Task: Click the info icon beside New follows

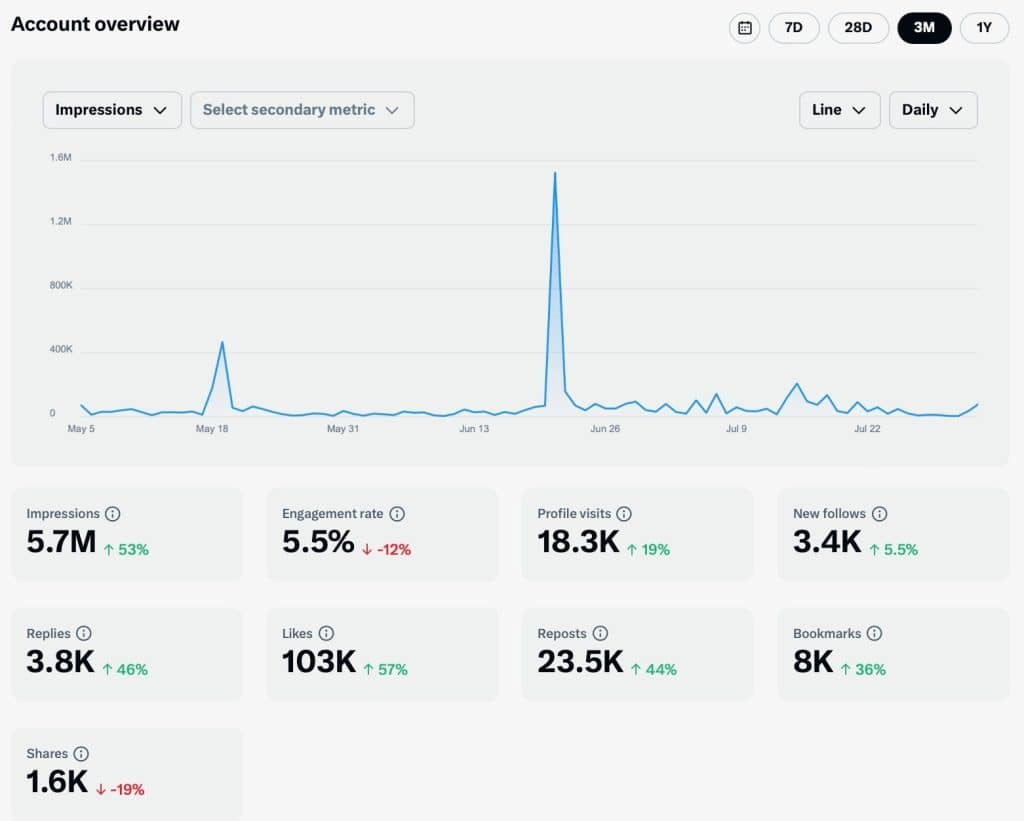Action: (x=879, y=514)
